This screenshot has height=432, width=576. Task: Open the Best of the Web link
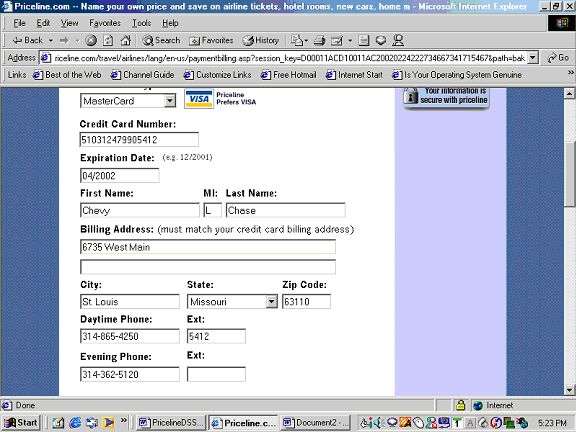[67, 75]
